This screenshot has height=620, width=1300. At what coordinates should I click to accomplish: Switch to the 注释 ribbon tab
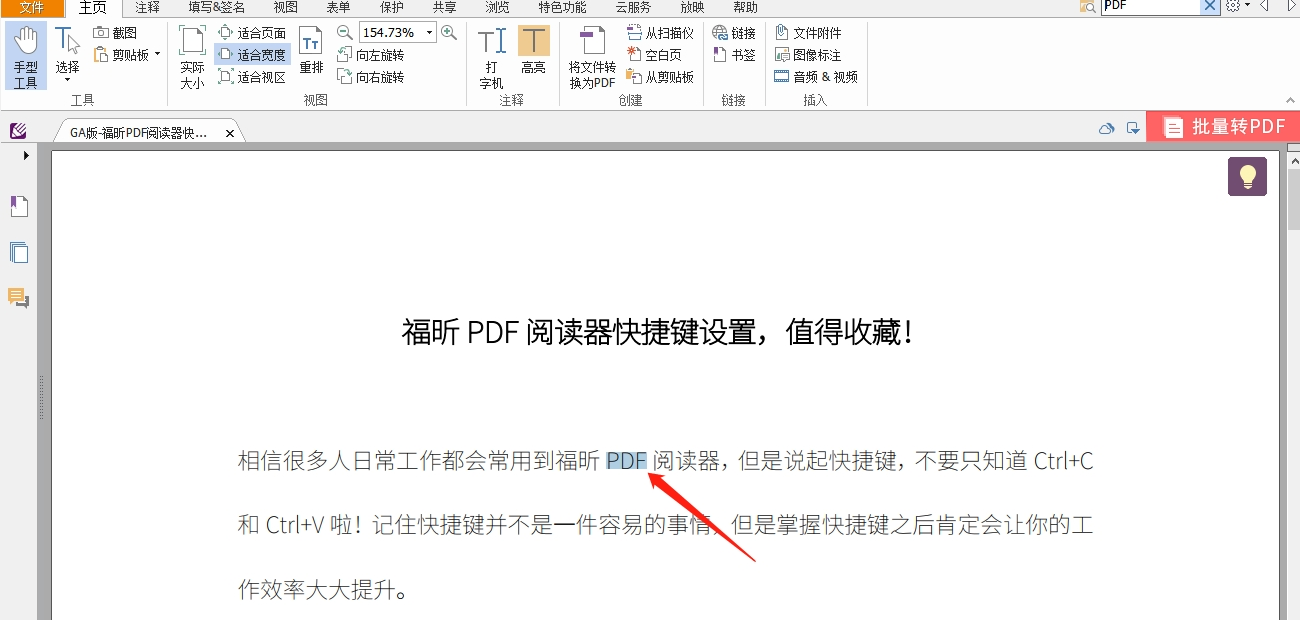point(146,7)
